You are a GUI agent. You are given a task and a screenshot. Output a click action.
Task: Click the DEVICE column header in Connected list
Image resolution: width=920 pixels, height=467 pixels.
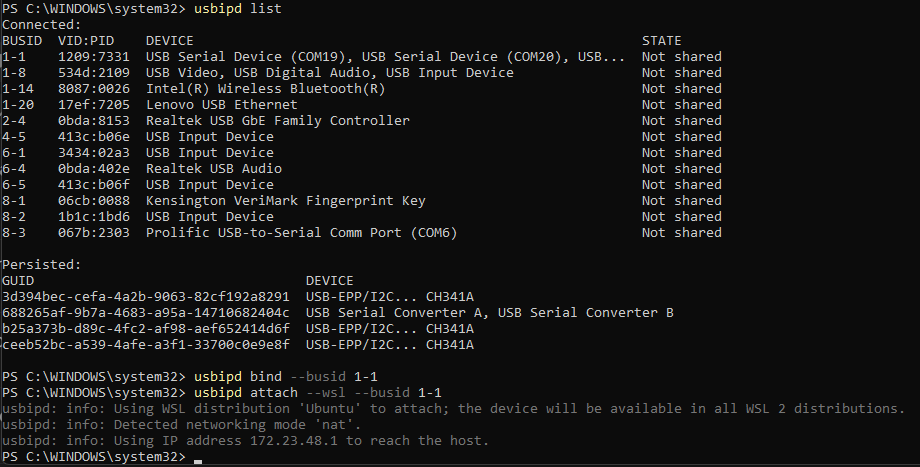click(x=170, y=41)
